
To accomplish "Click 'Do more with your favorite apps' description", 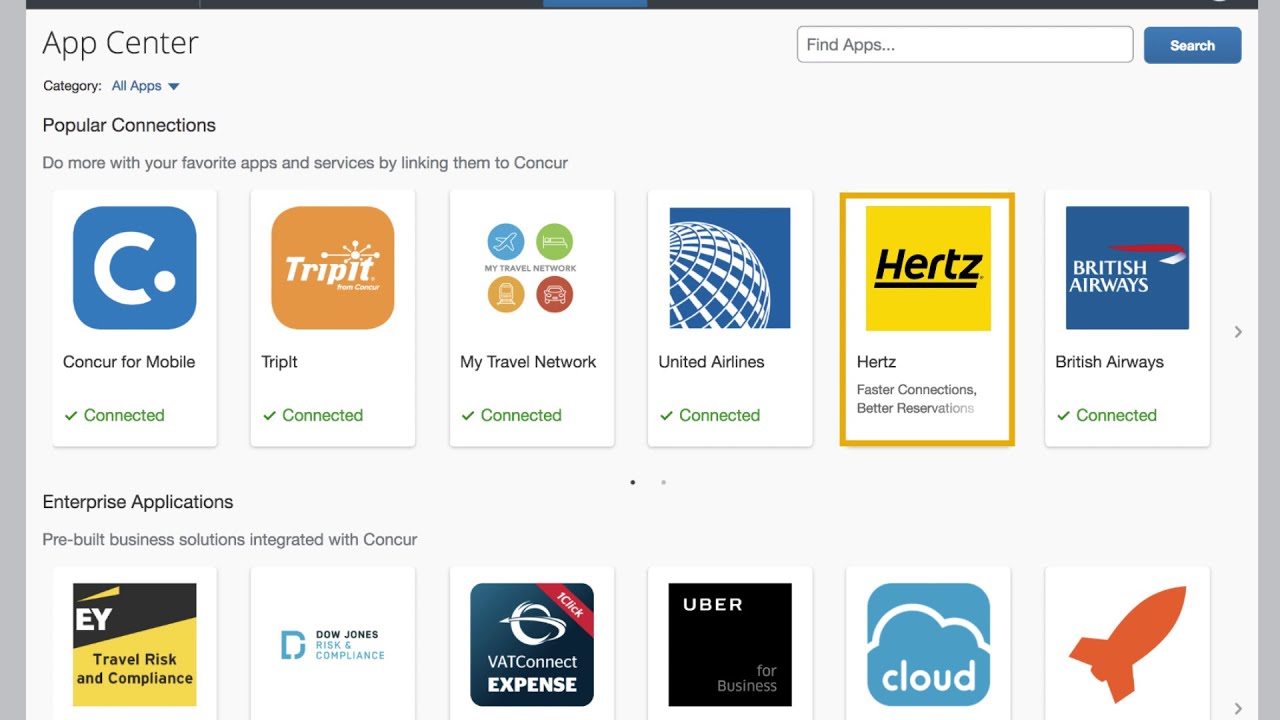I will (305, 163).
